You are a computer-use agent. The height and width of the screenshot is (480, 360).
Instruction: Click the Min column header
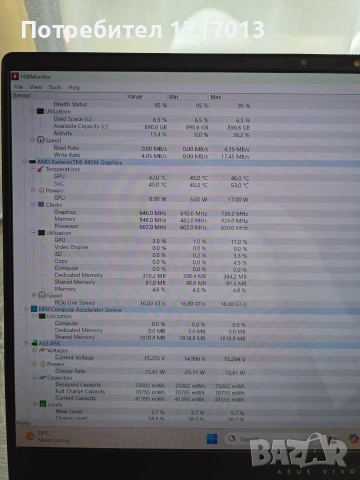(x=188, y=97)
